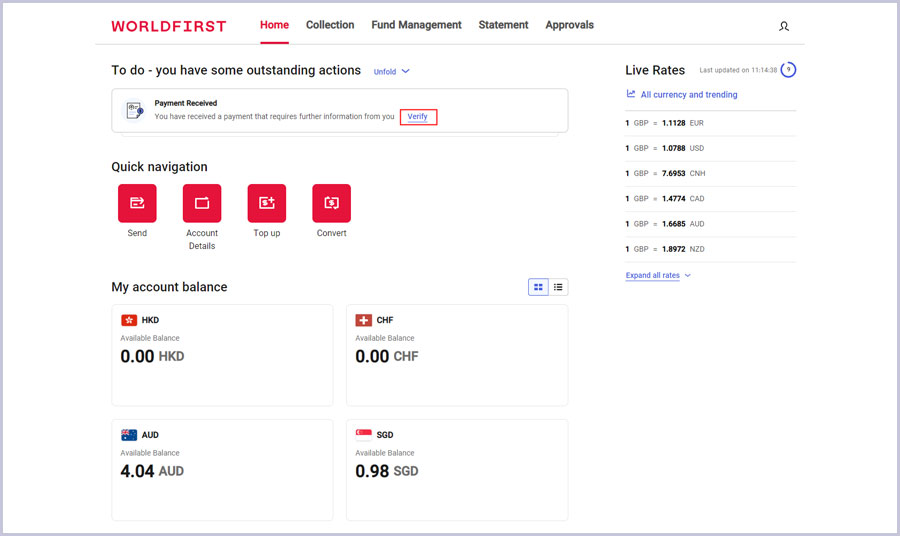Open the Convert currency icon

click(x=332, y=203)
